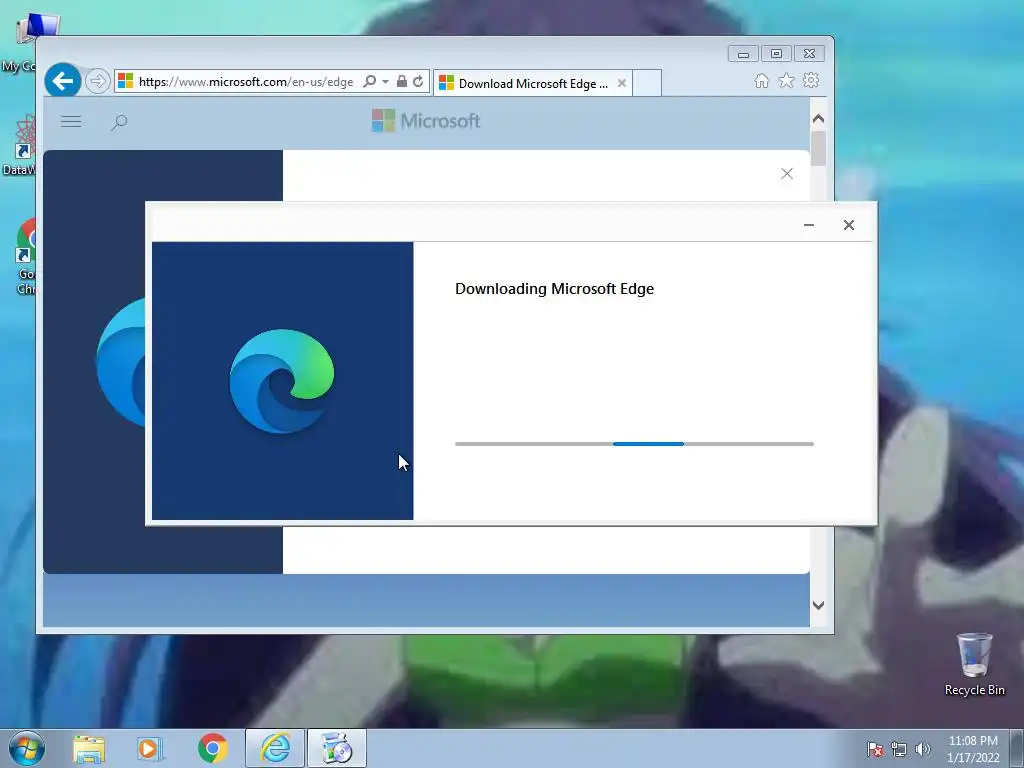This screenshot has height=768, width=1024.
Task: Close the web page overlay with the X
Action: (787, 174)
